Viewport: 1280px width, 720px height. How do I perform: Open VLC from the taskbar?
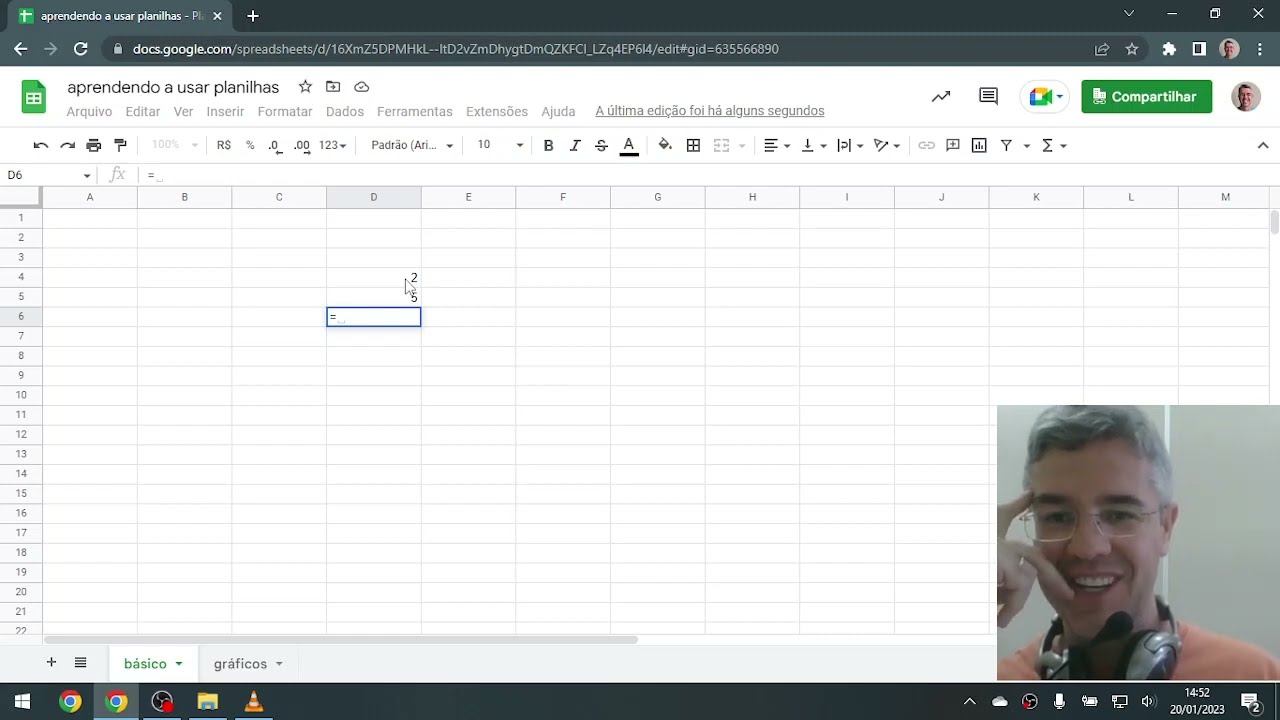tap(253, 702)
